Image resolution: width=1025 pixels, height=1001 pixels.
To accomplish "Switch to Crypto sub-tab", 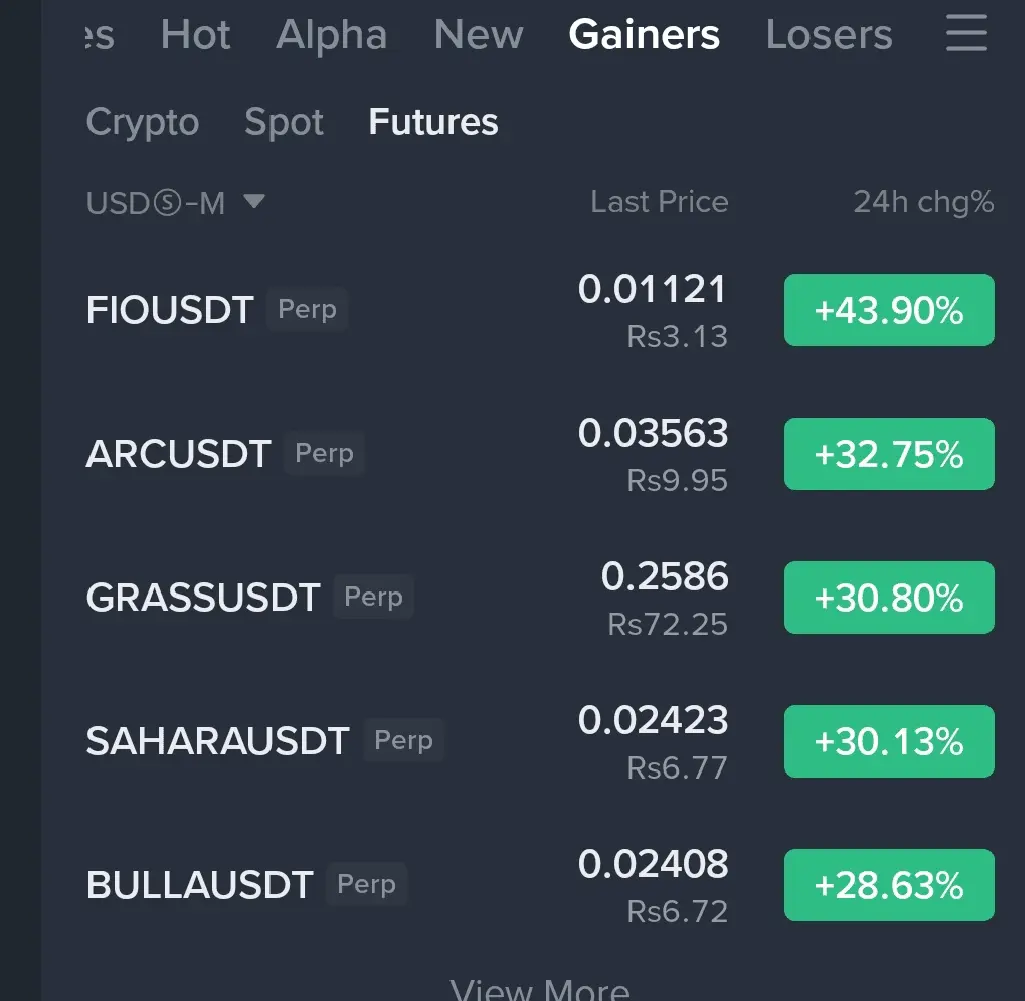I will click(142, 122).
